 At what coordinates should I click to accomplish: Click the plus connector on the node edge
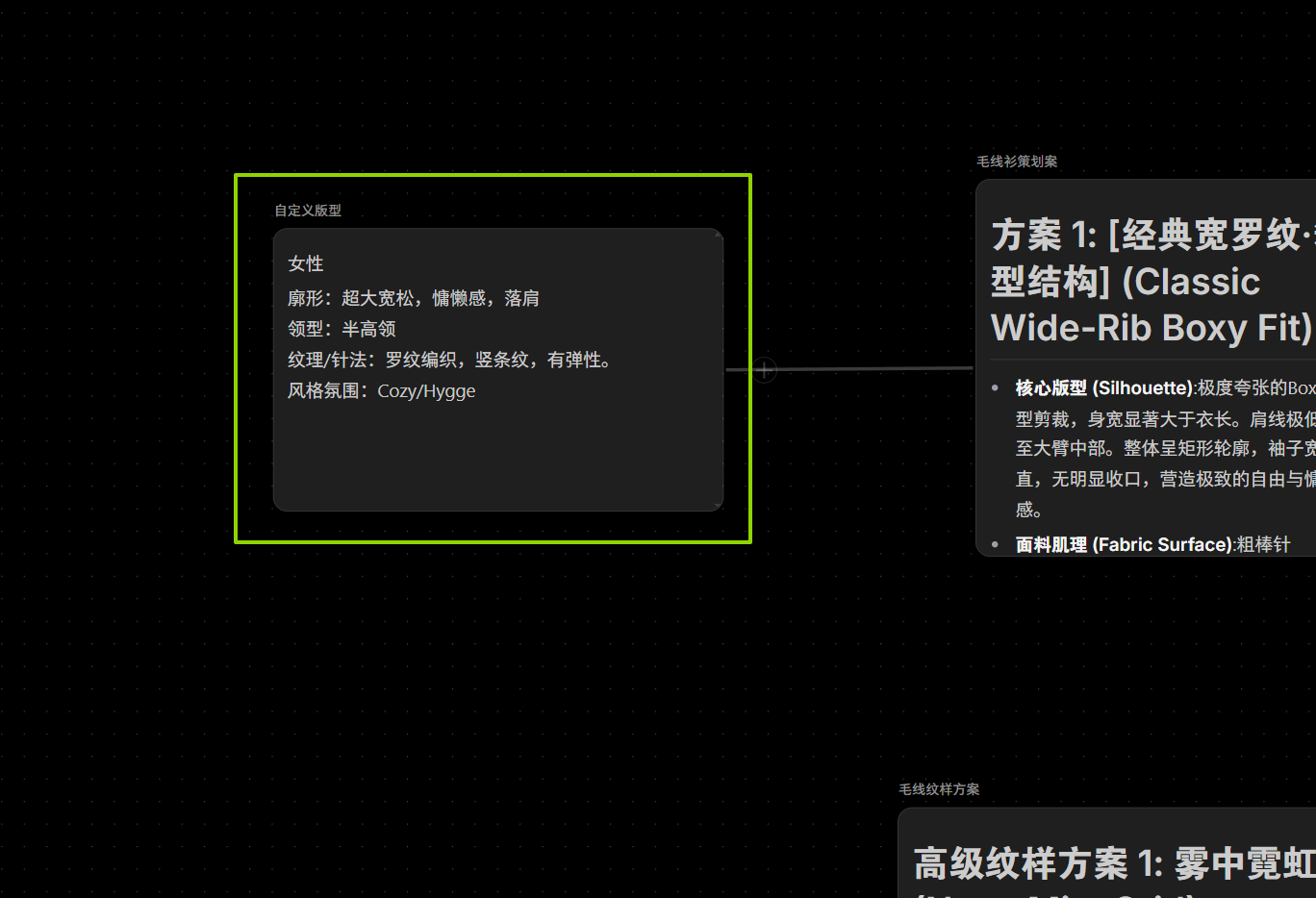[764, 370]
